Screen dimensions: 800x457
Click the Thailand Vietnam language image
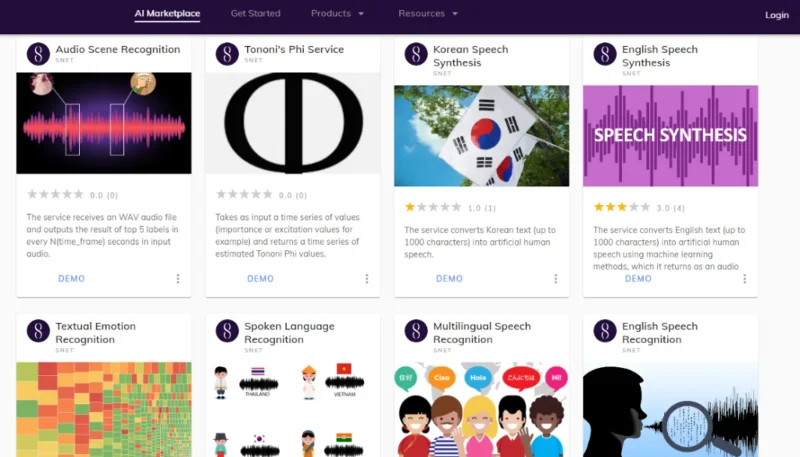pos(293,410)
